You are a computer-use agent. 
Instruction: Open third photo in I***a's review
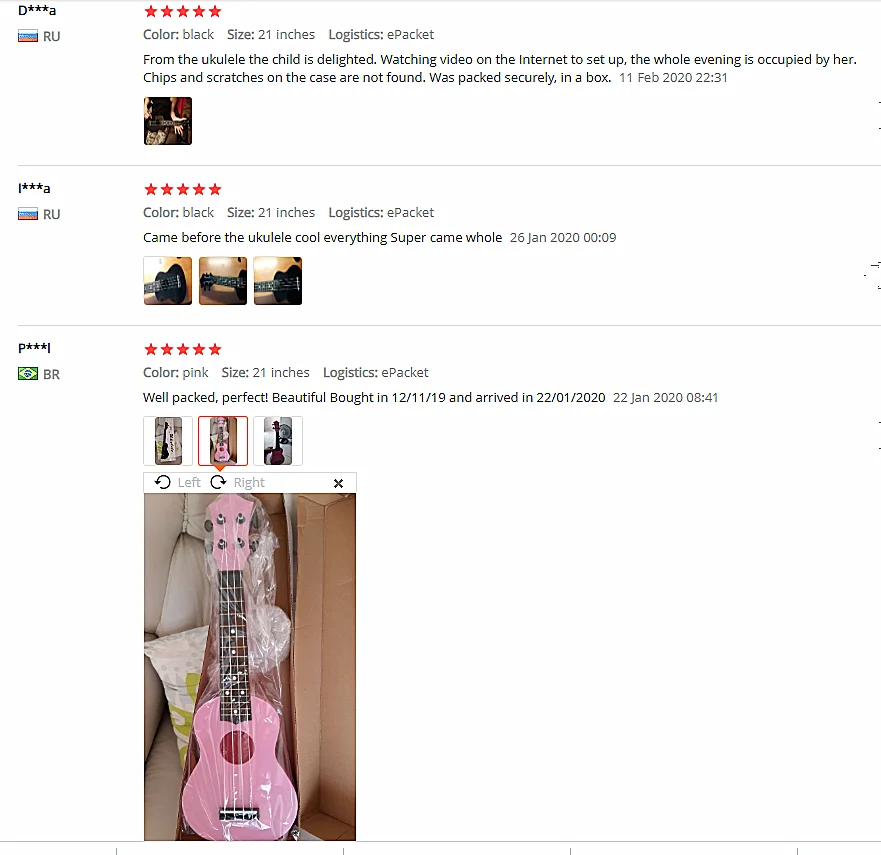pos(278,281)
